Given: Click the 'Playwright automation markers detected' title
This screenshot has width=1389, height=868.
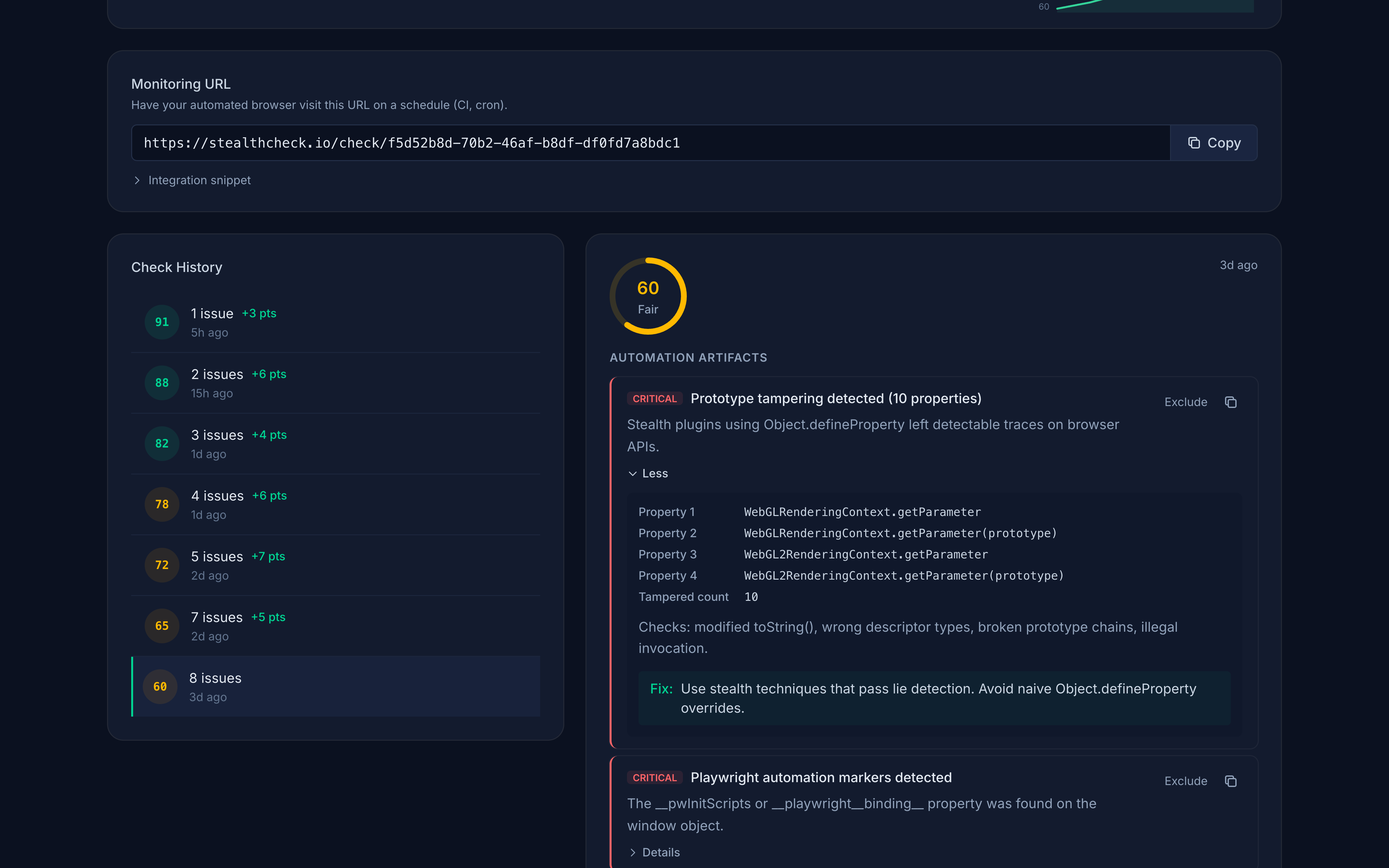Looking at the screenshot, I should pyautogui.click(x=821, y=777).
